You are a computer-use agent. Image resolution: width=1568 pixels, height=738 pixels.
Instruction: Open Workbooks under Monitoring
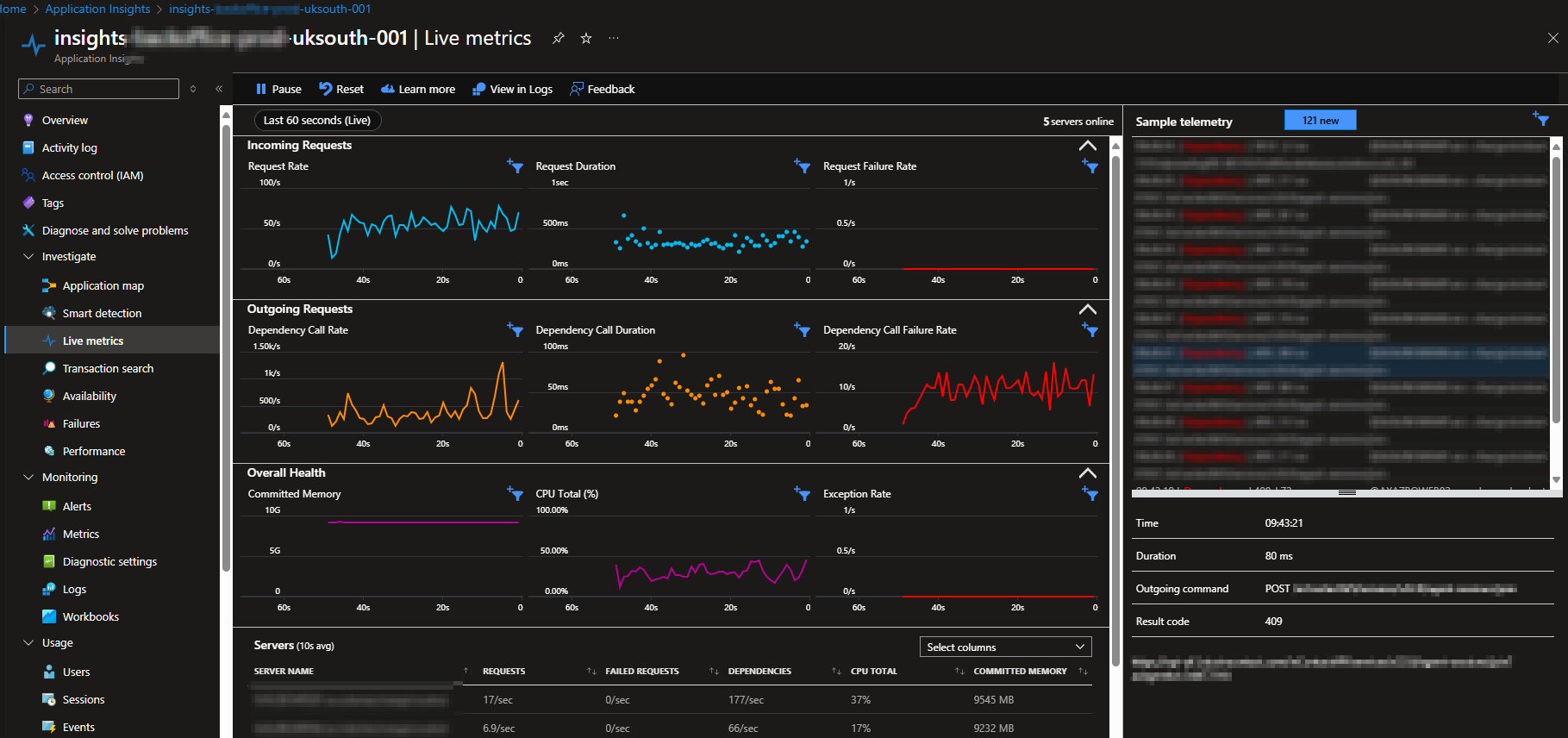(x=91, y=616)
